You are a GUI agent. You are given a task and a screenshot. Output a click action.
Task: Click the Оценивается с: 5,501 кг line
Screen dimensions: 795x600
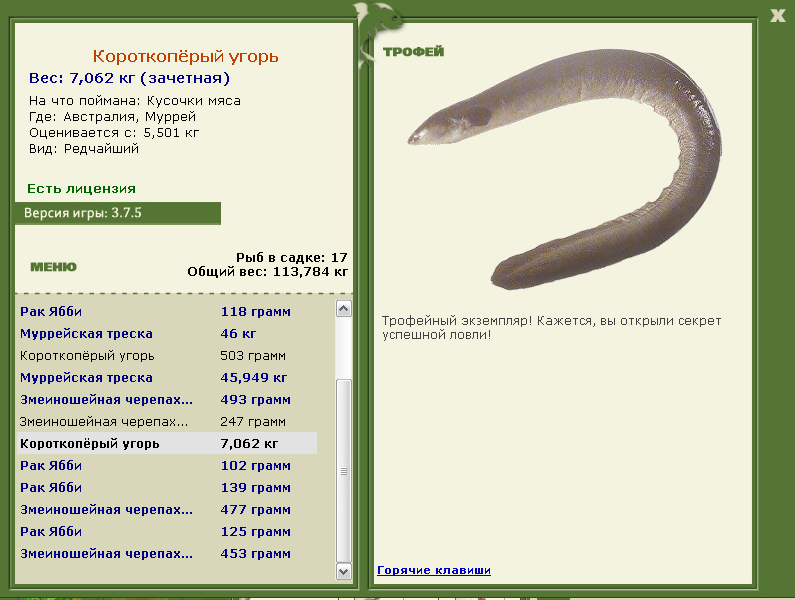(x=114, y=133)
